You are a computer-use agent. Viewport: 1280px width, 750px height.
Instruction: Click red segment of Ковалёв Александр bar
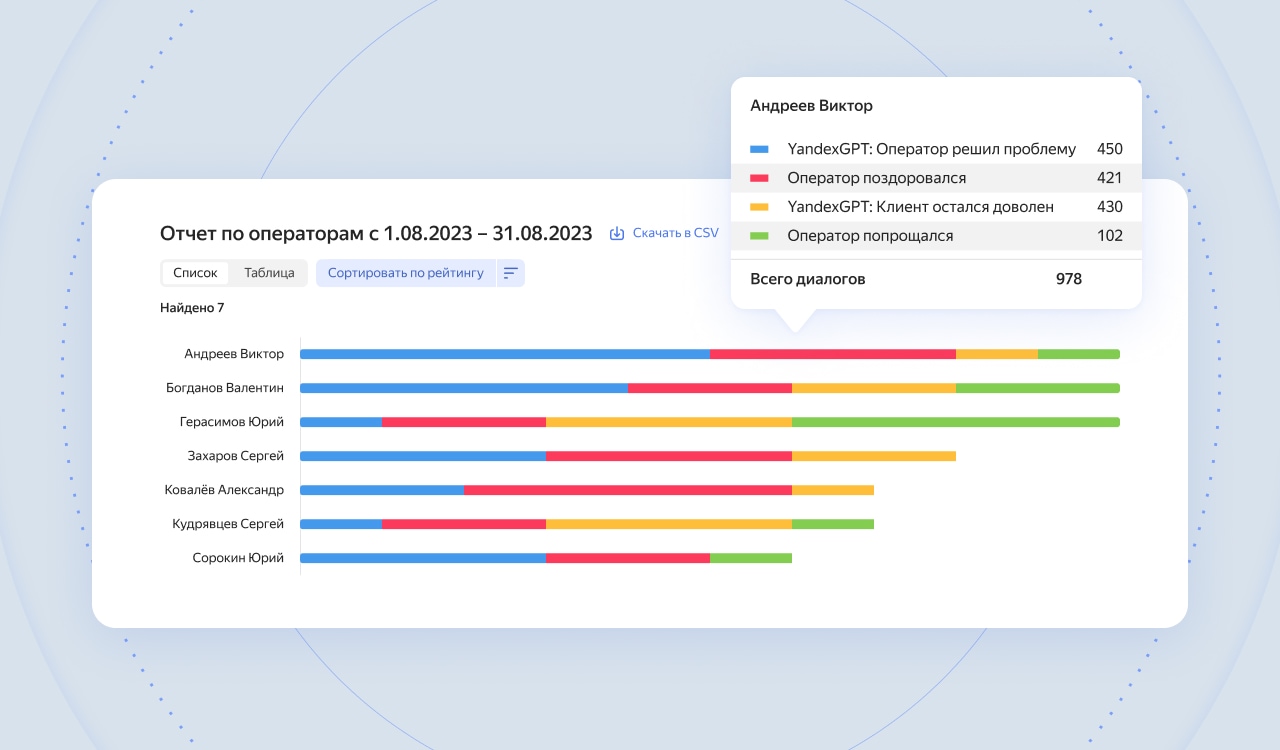coord(628,490)
